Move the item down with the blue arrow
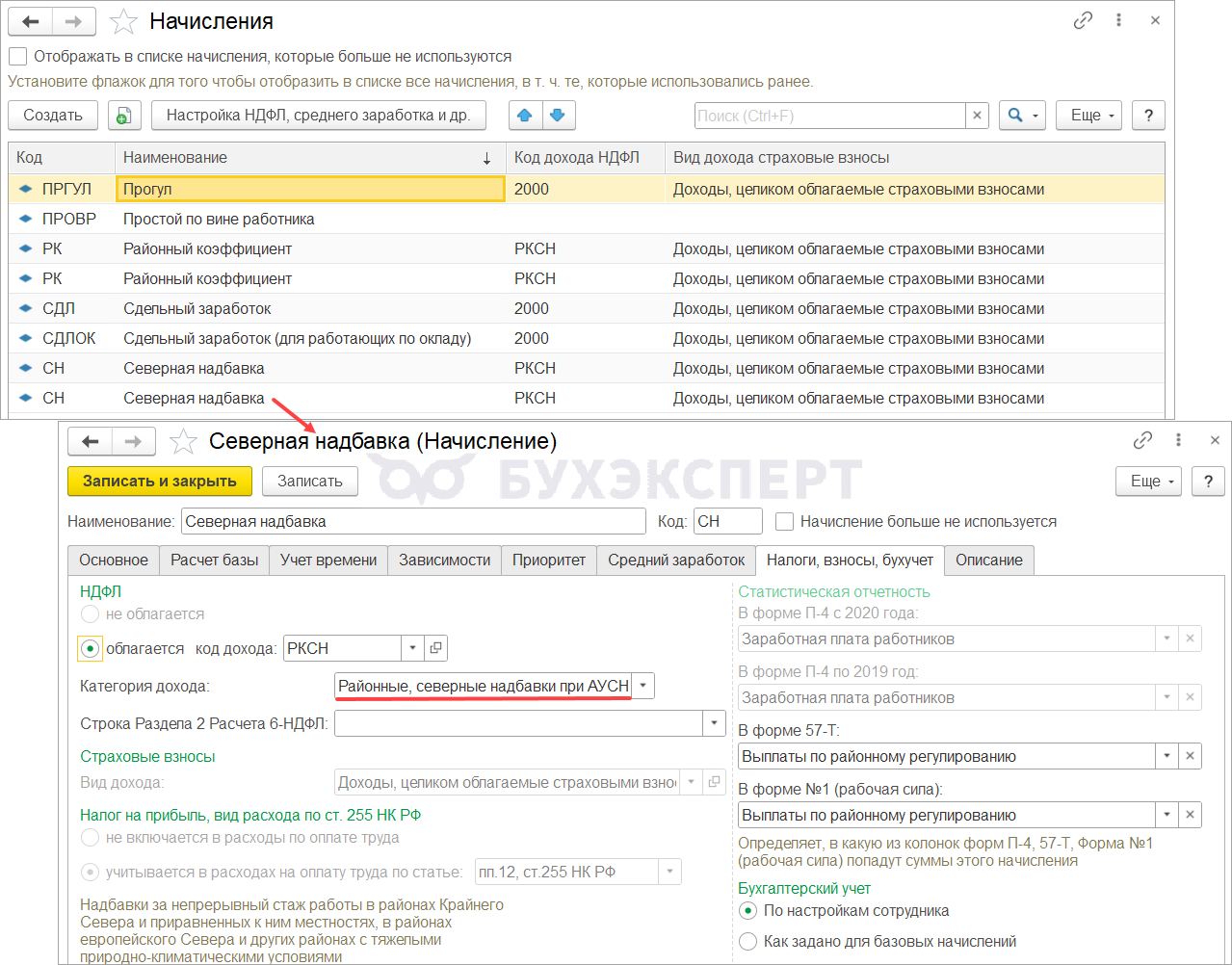 558,116
